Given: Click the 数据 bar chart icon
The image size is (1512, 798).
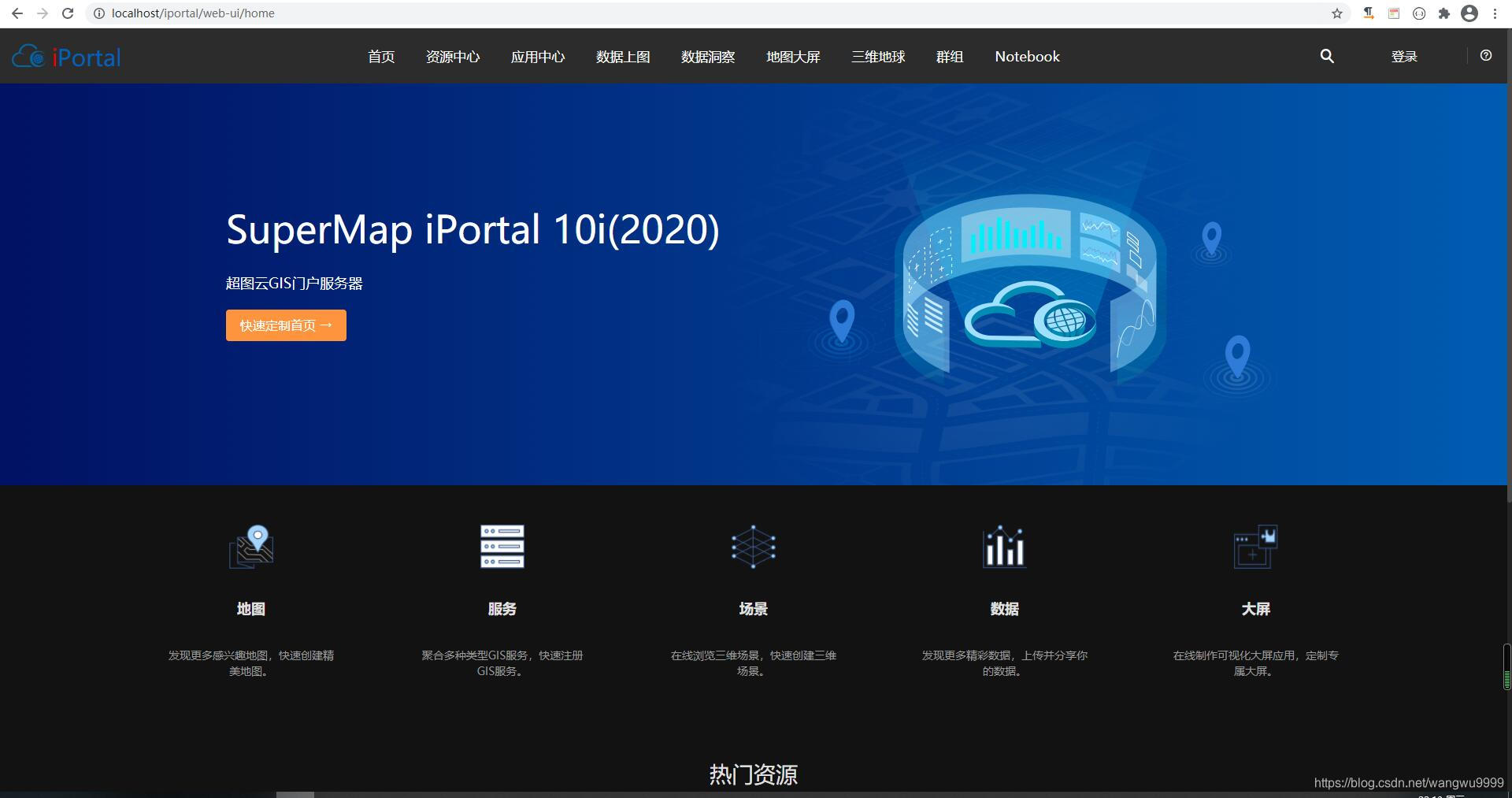Looking at the screenshot, I should point(1005,547).
